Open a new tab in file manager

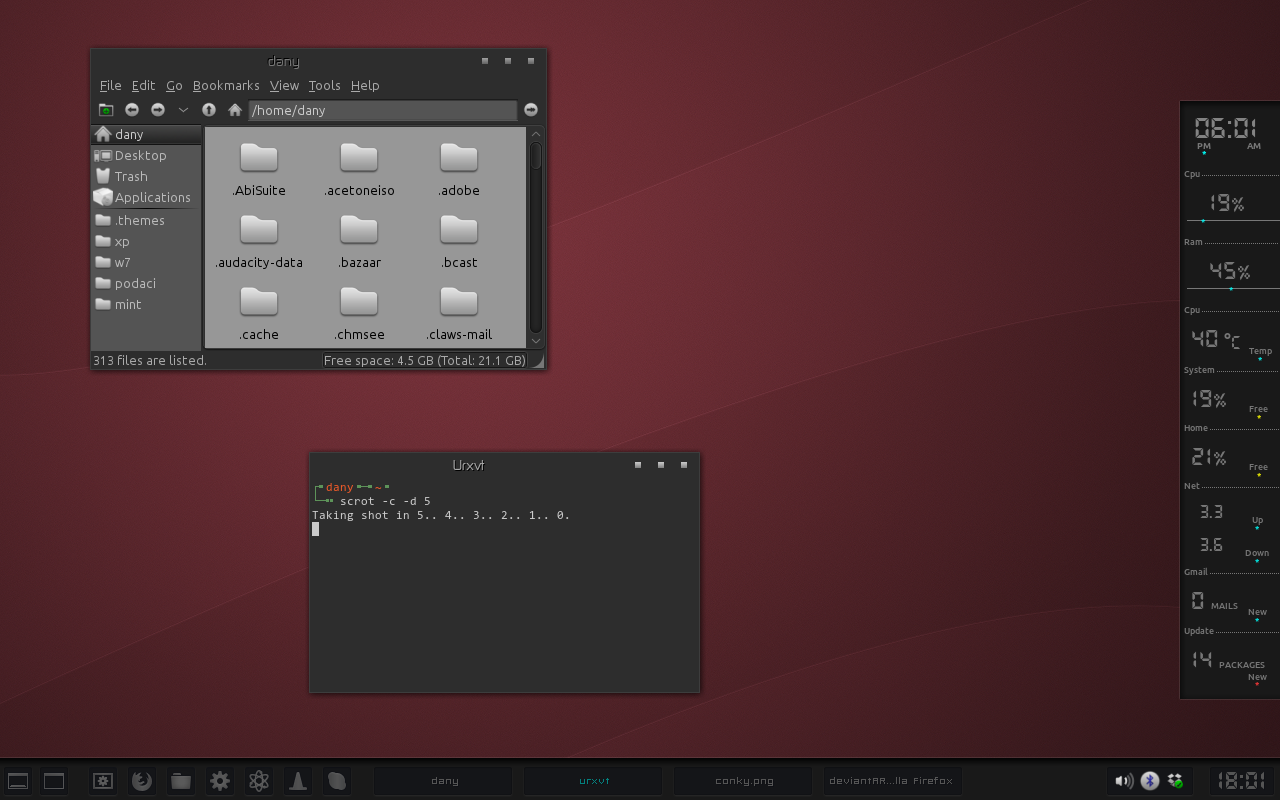(106, 110)
